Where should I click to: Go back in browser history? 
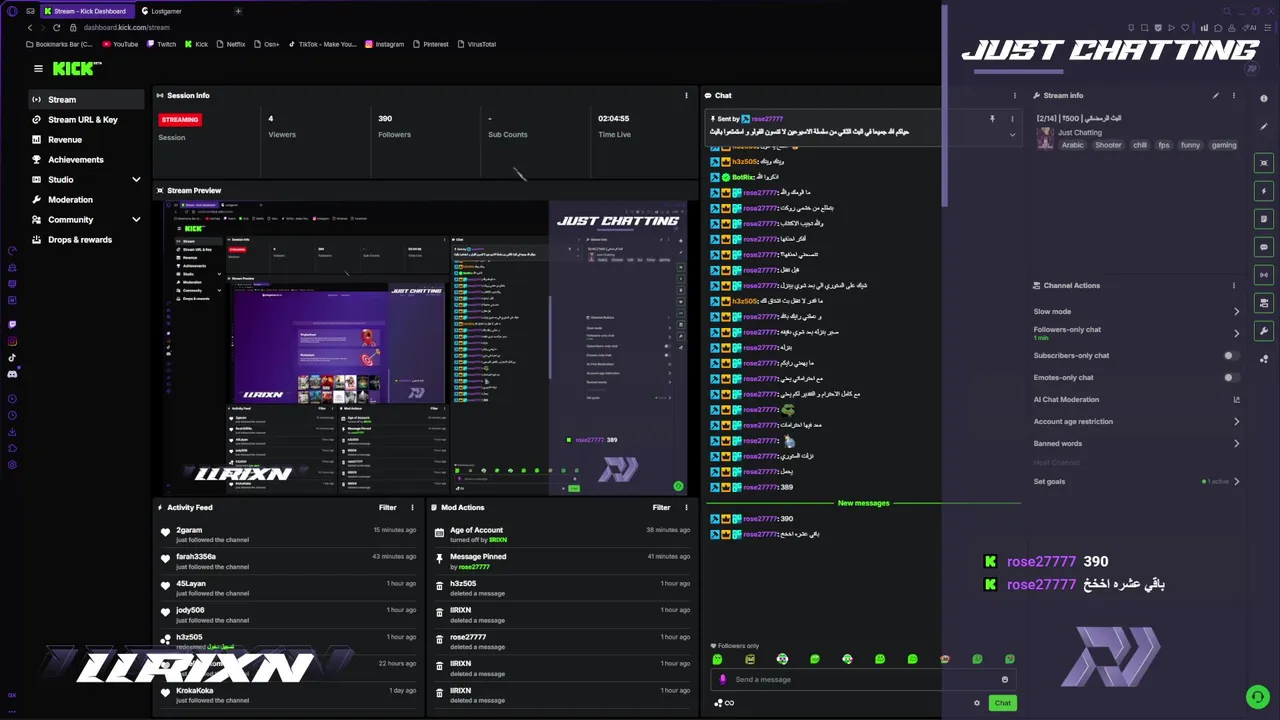click(x=29, y=28)
